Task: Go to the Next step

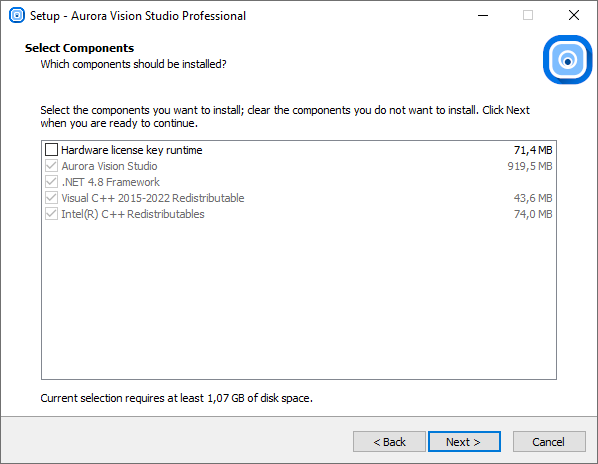Action: coord(464,442)
